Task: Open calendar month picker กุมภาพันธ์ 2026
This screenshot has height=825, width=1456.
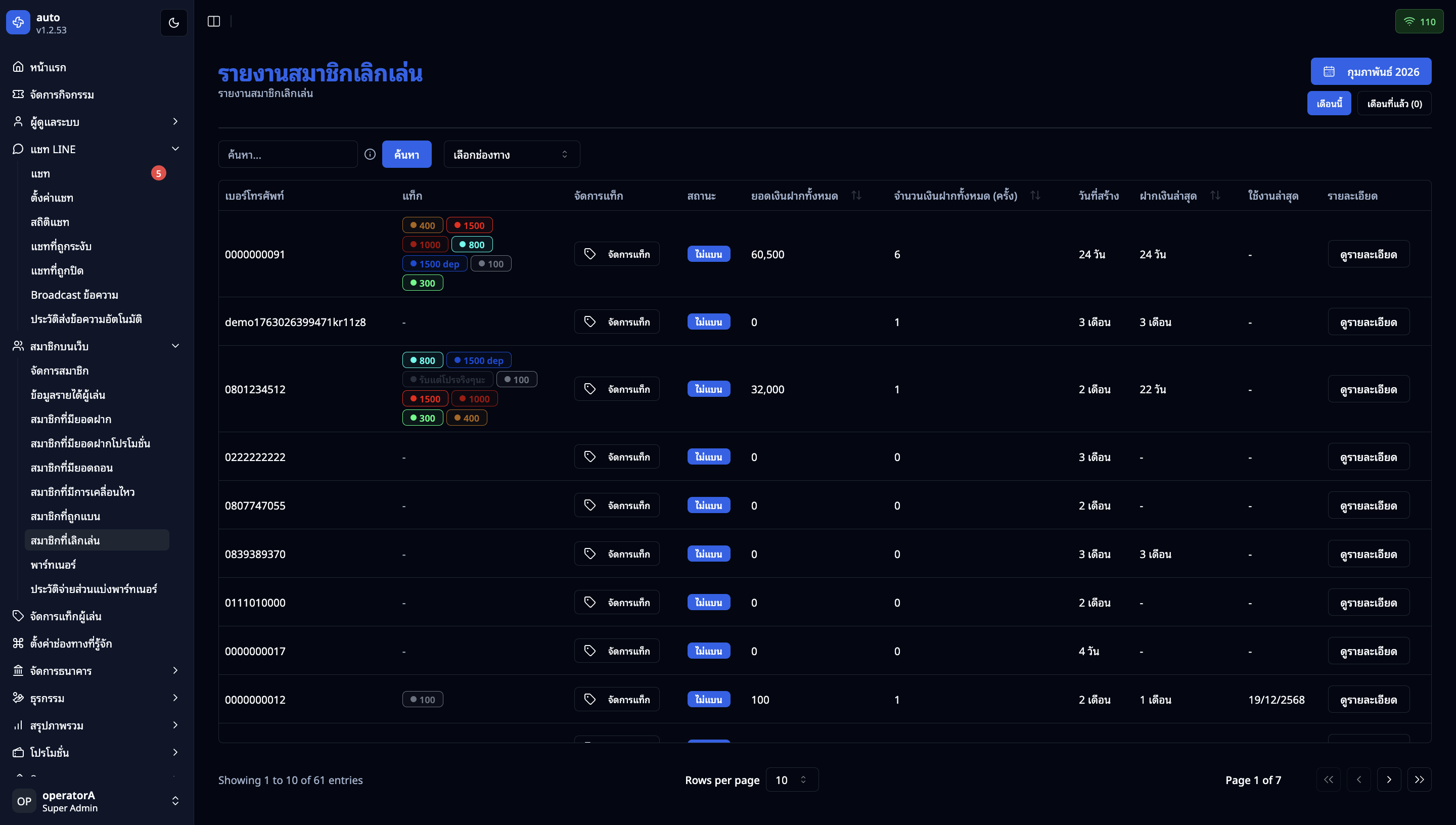Action: (1371, 71)
